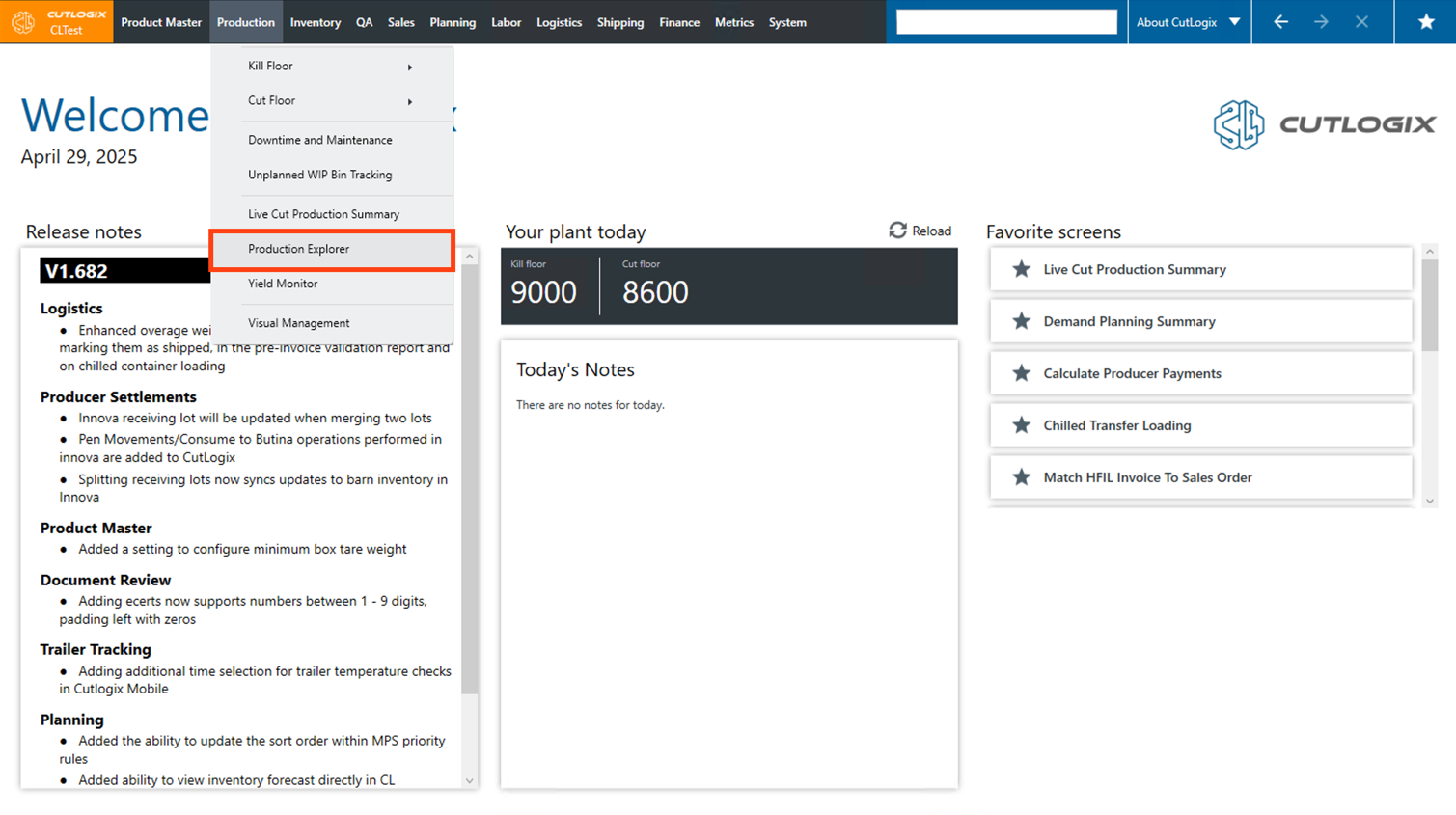The width and height of the screenshot is (1456, 815).
Task: Click the back arrow navigation icon
Action: pyautogui.click(x=1280, y=21)
